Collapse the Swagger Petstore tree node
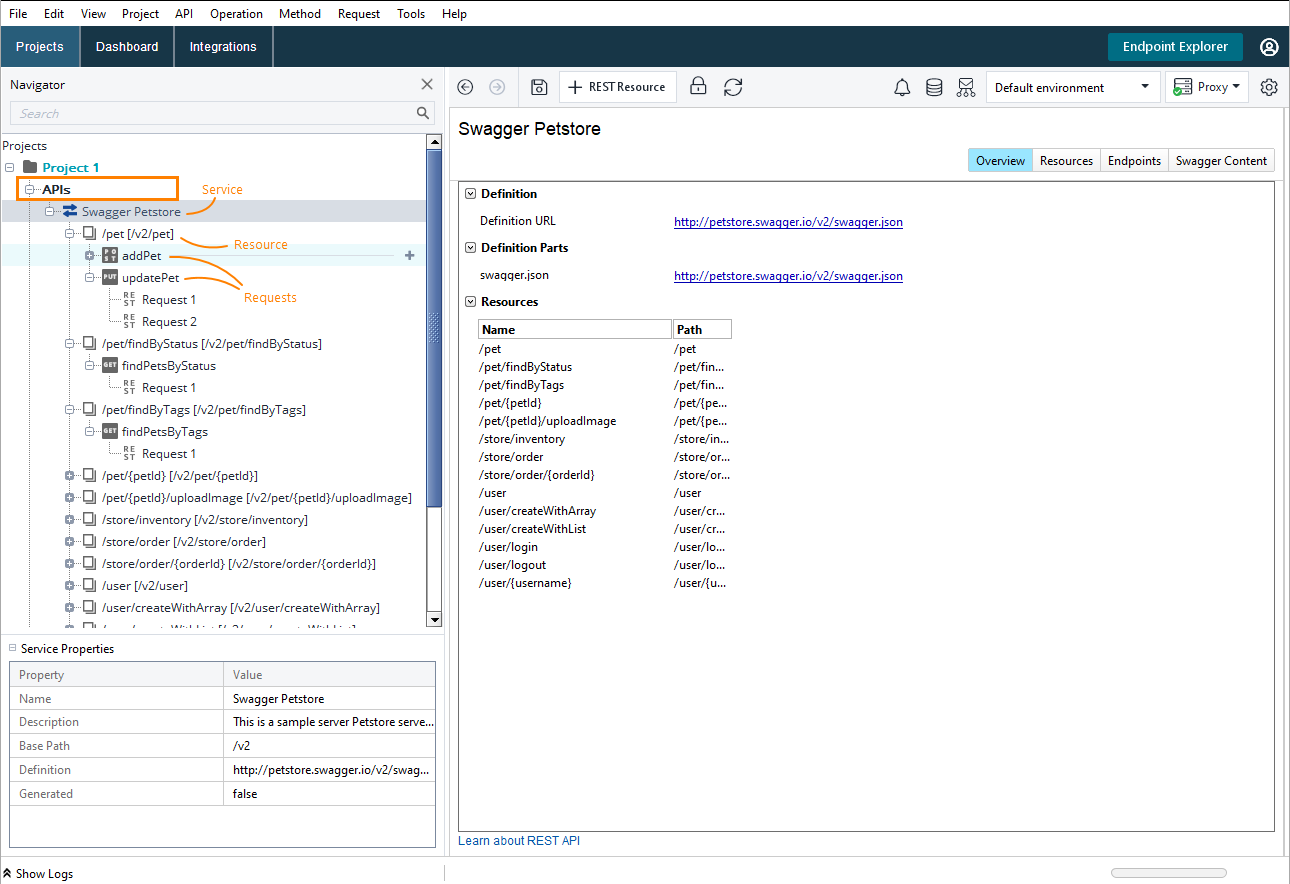The width and height of the screenshot is (1290, 884). point(49,211)
